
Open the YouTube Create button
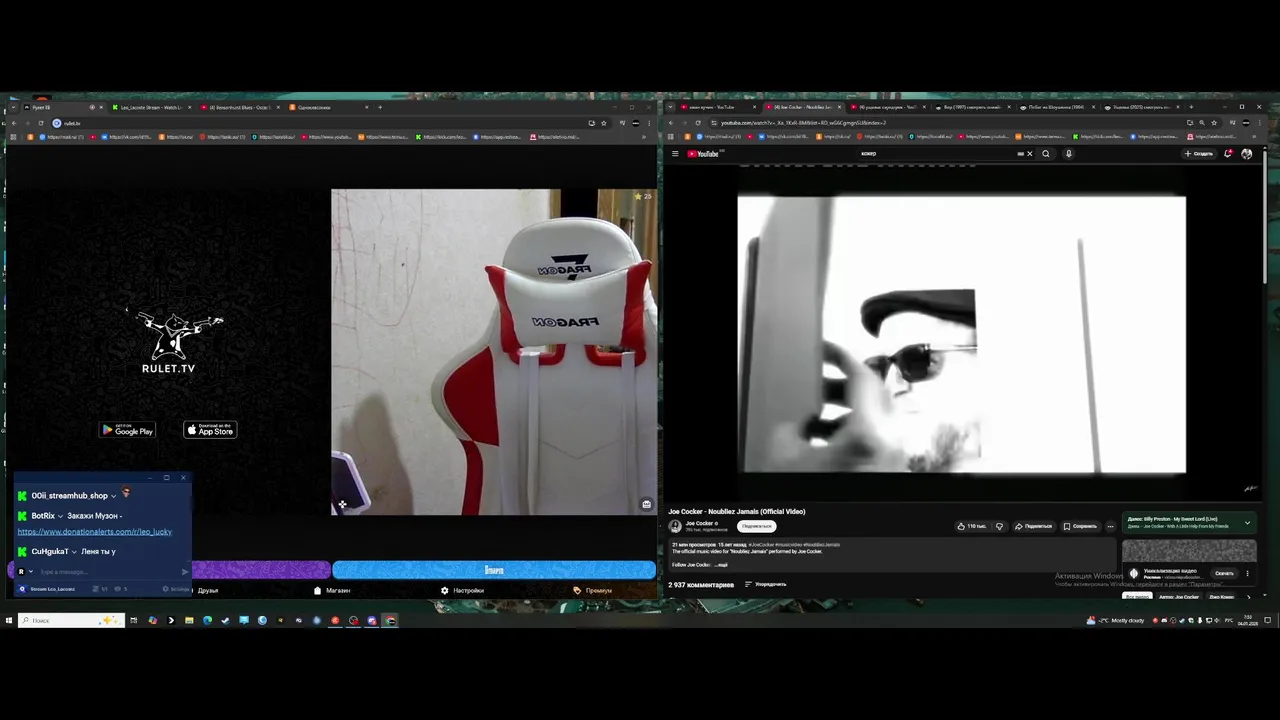pyautogui.click(x=1198, y=154)
